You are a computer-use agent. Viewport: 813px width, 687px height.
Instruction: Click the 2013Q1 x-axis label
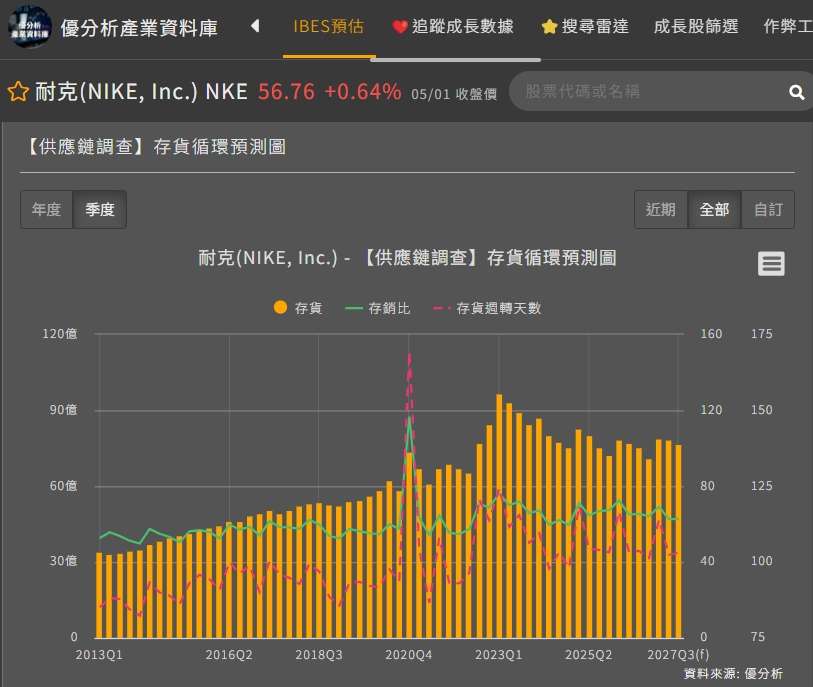coord(99,655)
